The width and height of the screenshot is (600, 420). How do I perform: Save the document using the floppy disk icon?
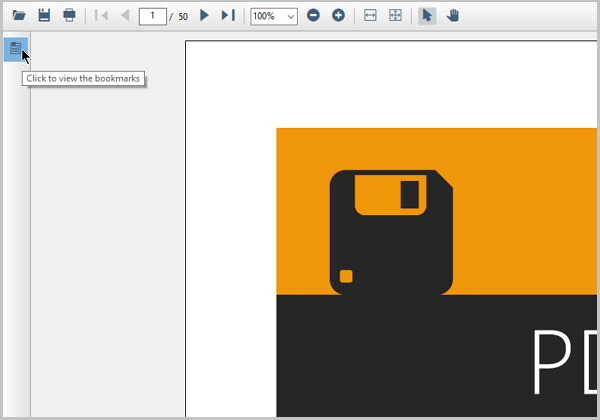44,15
